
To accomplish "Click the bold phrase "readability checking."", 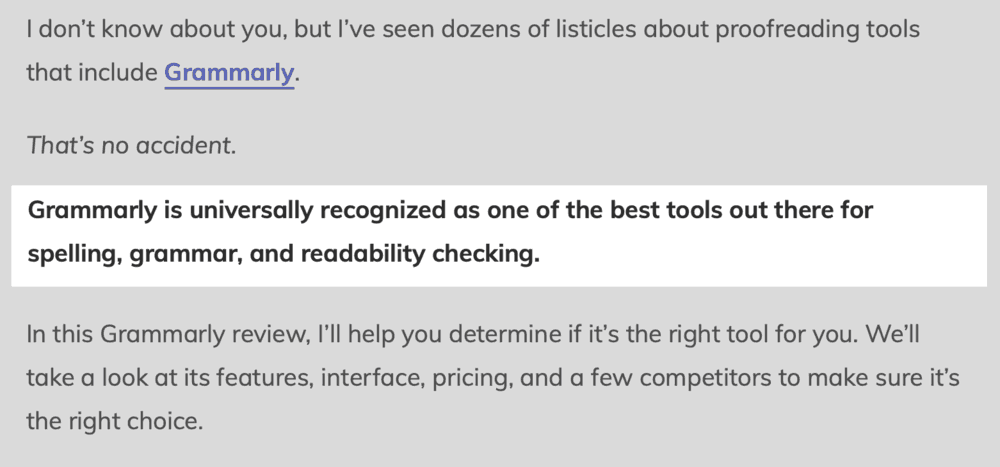I will click(x=420, y=254).
